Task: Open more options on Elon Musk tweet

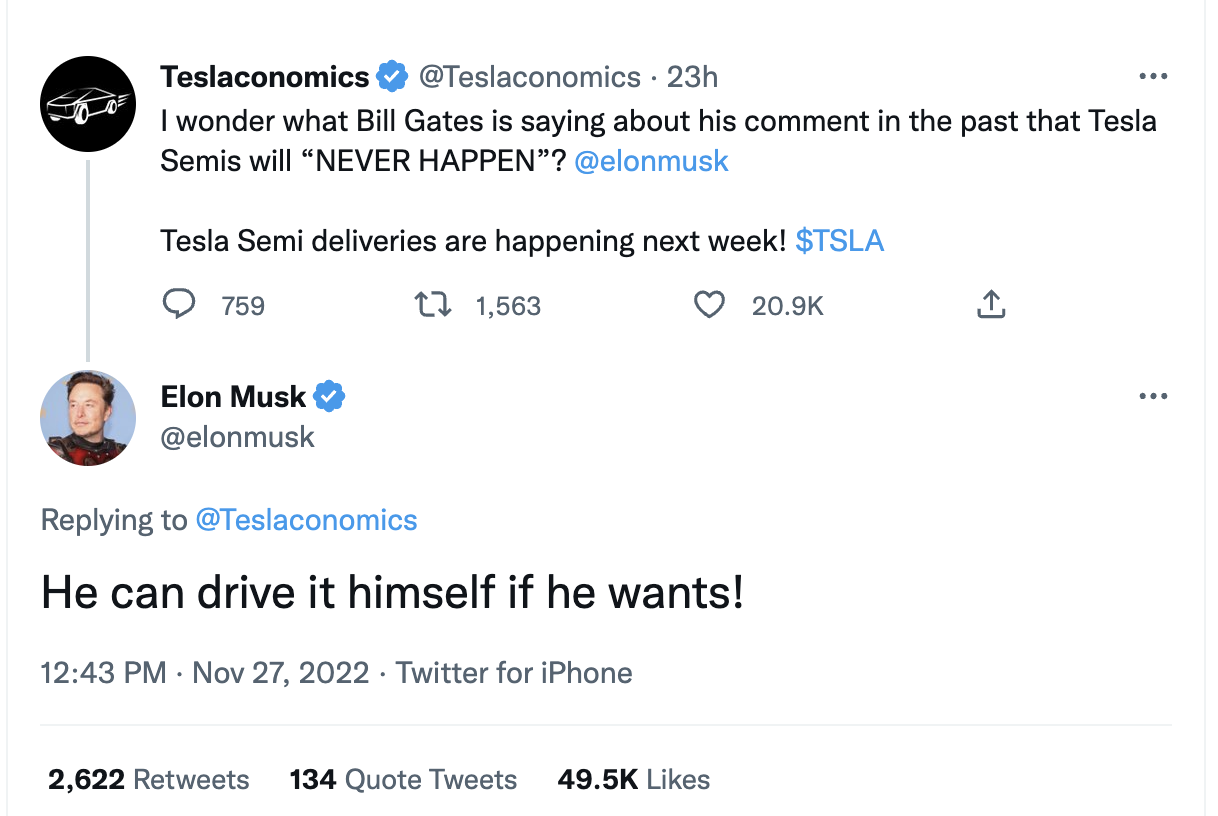Action: [1153, 397]
